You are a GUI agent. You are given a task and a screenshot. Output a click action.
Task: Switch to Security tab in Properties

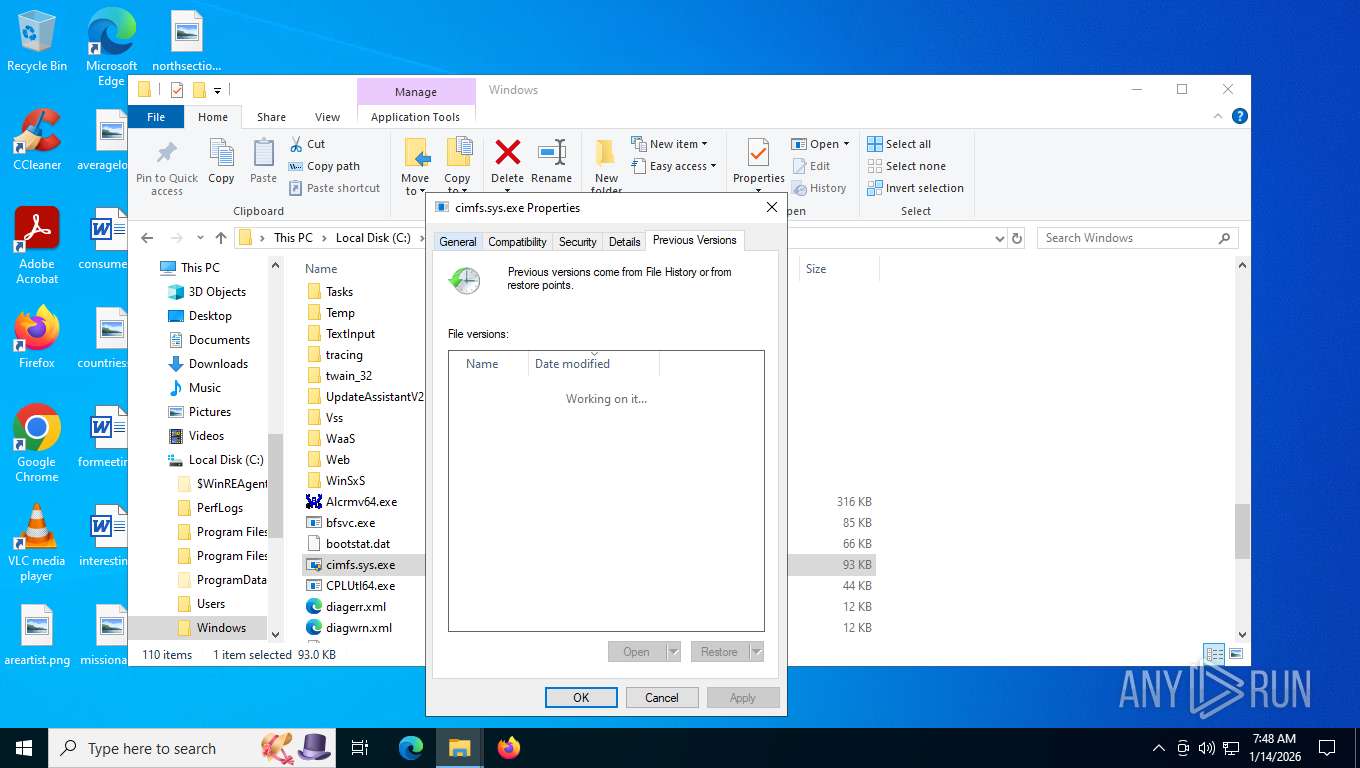tap(577, 242)
